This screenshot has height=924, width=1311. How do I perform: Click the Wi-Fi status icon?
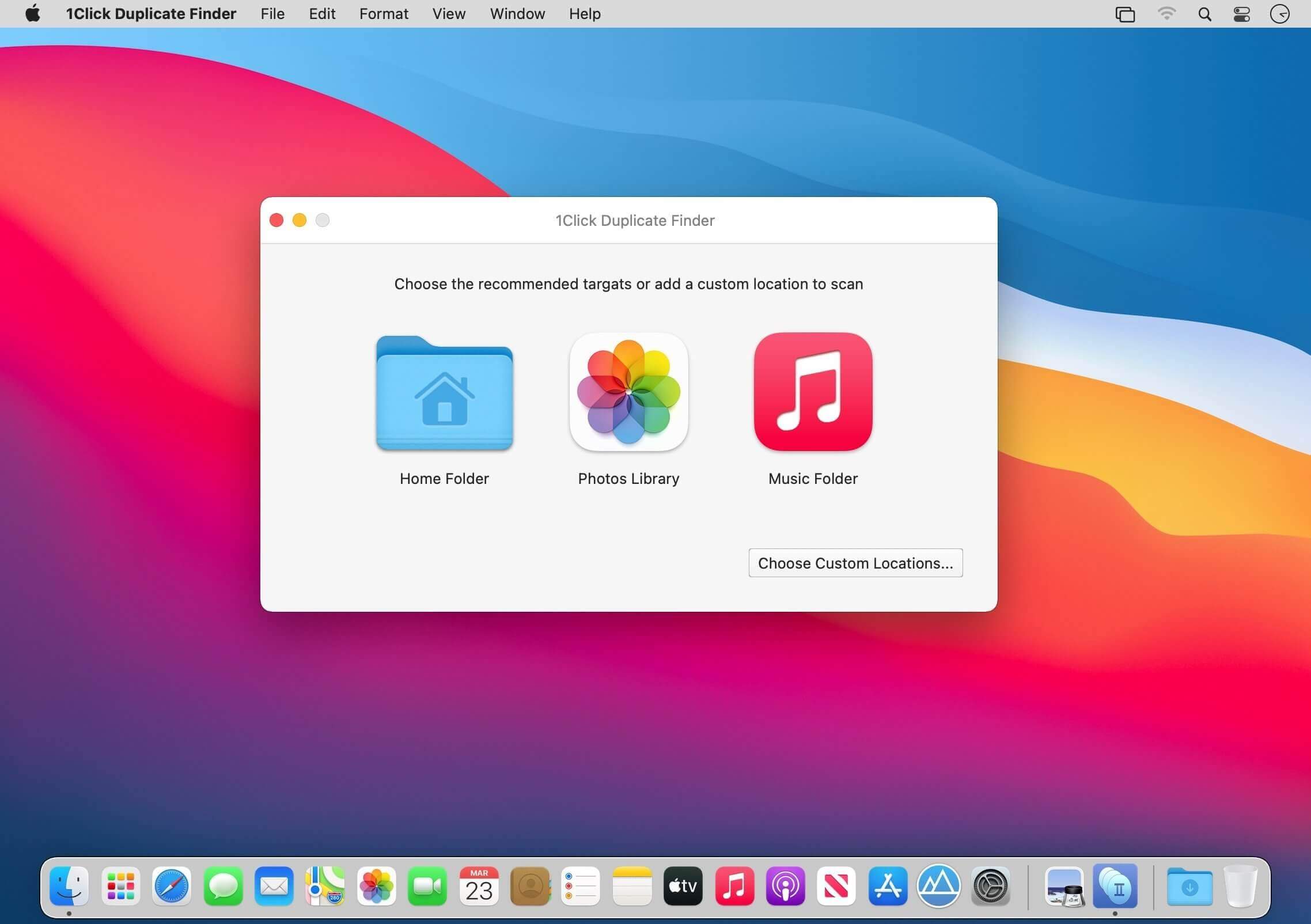(1166, 14)
